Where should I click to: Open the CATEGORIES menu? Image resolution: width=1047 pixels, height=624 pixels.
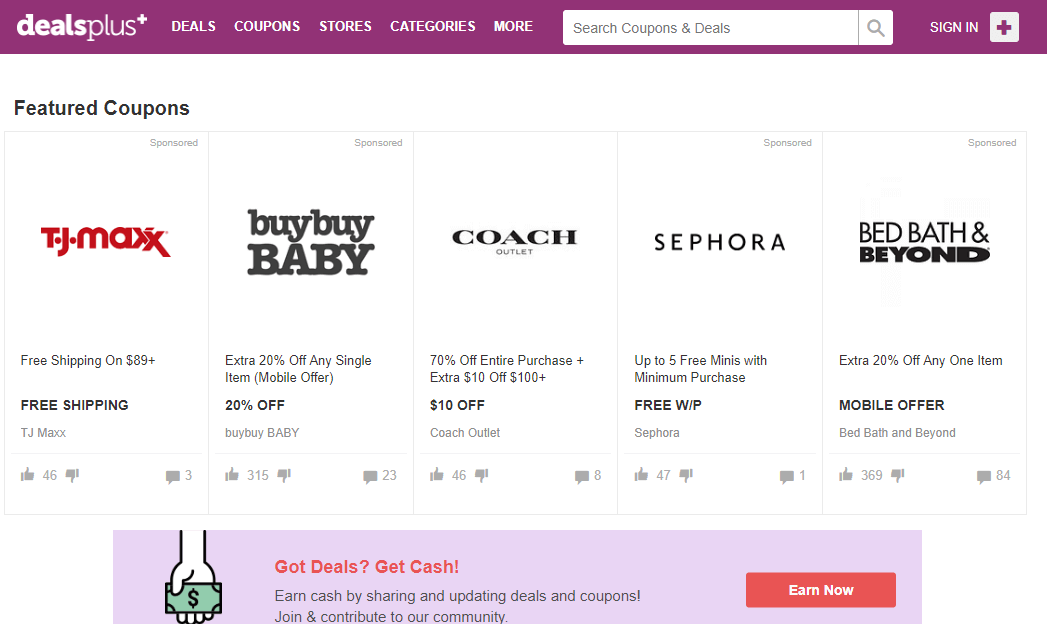pos(432,27)
